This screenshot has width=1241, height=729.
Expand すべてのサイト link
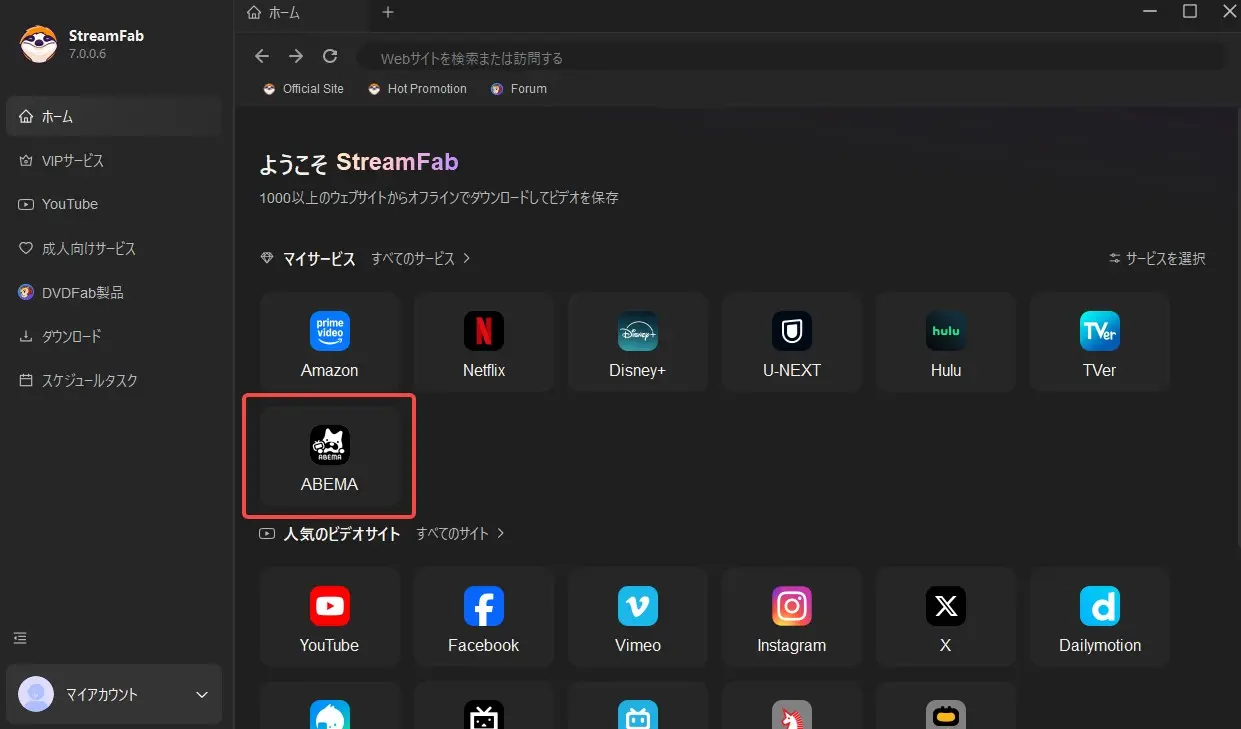coord(460,534)
